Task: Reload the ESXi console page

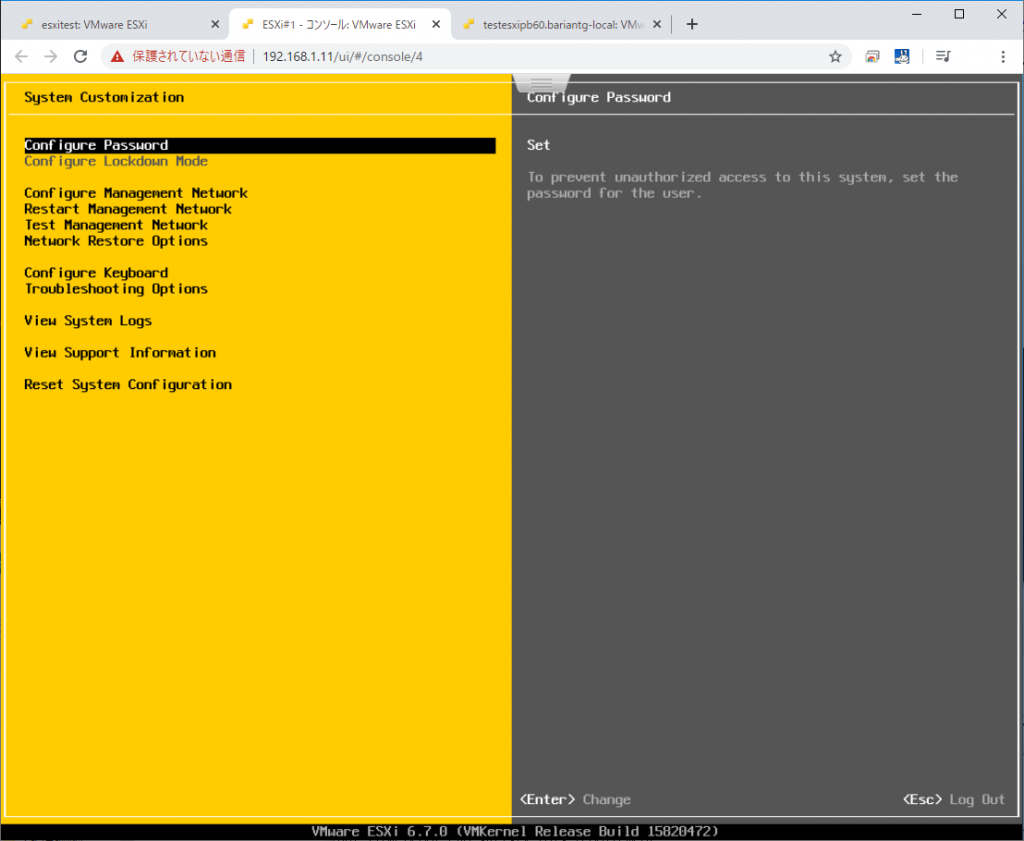Action: click(80, 57)
